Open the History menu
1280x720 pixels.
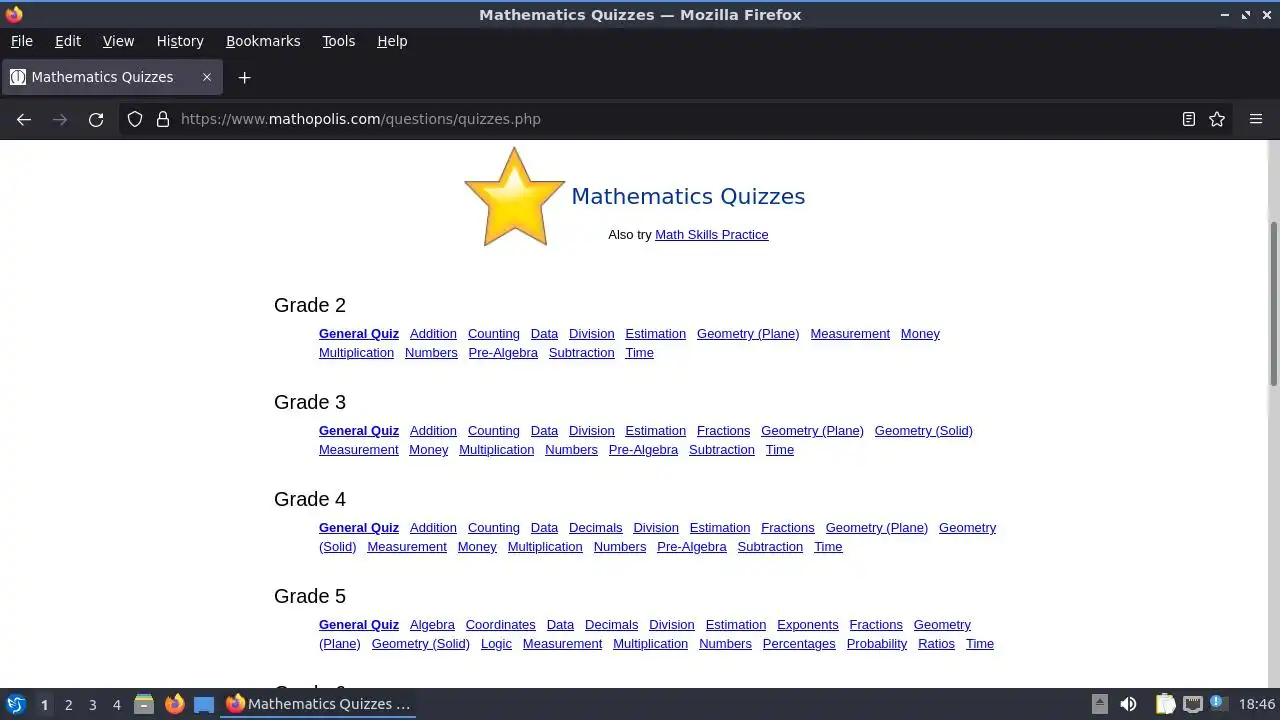click(180, 41)
